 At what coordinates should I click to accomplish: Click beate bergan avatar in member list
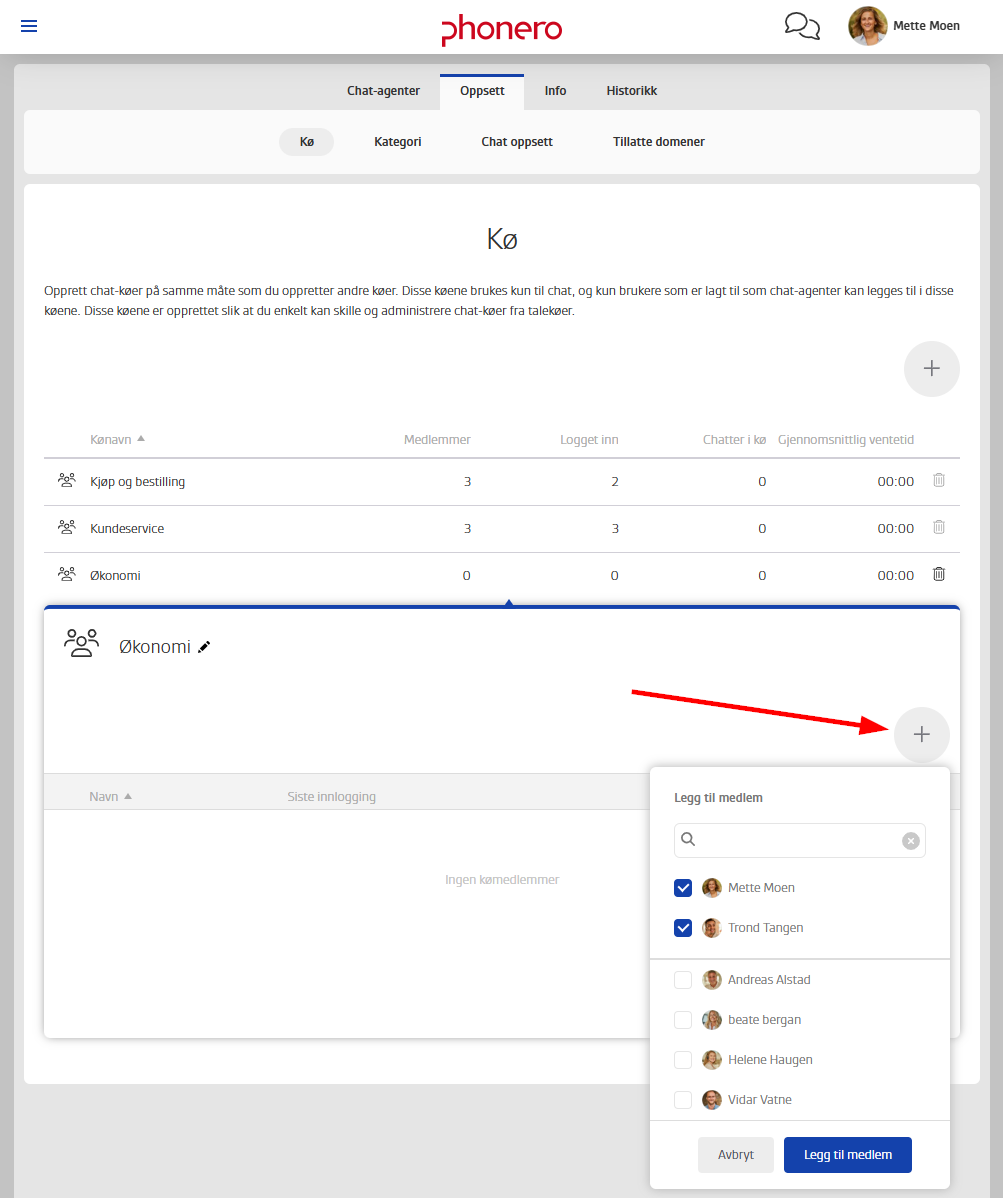(712, 1020)
